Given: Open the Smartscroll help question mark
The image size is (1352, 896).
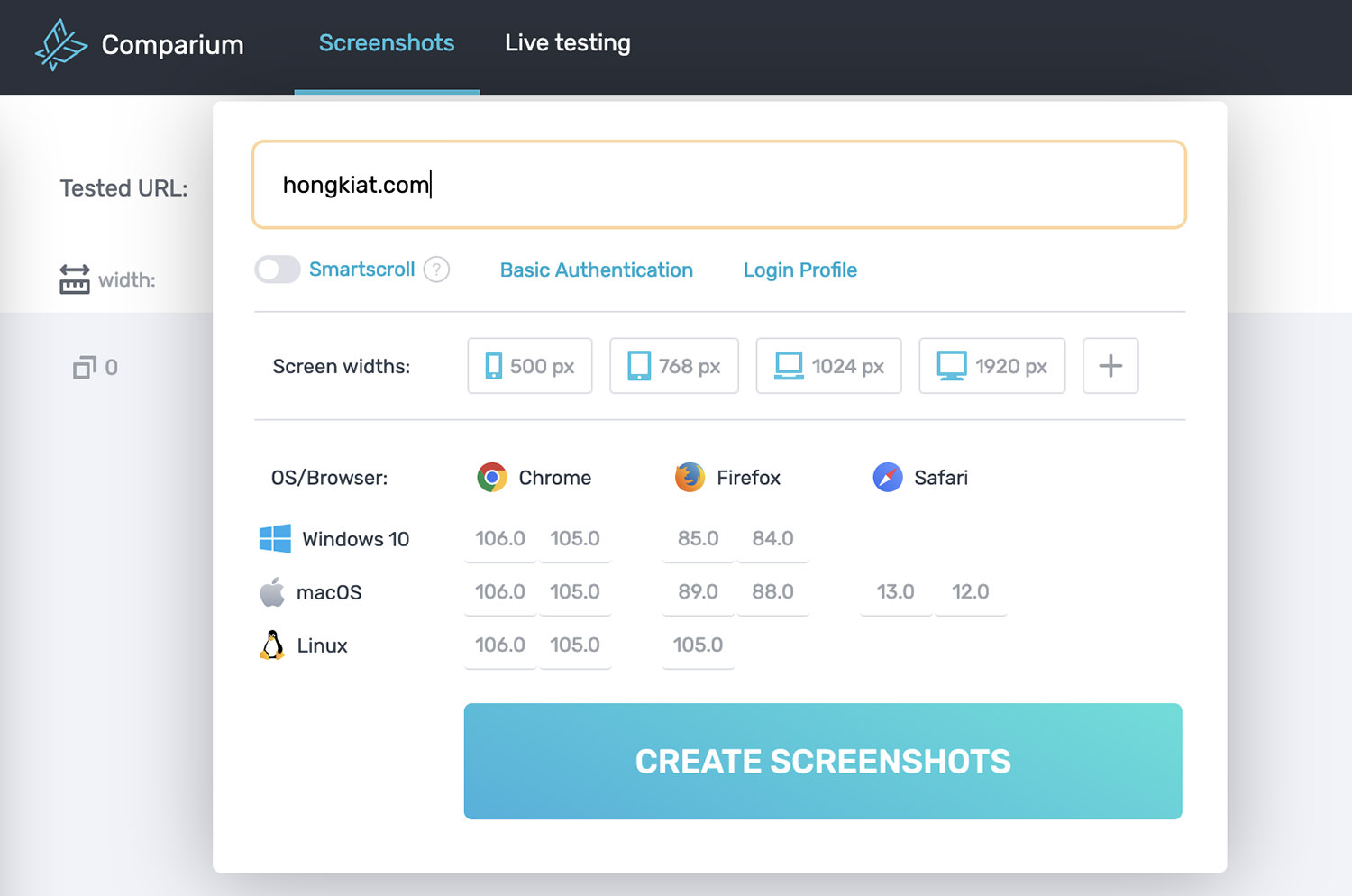Looking at the screenshot, I should click(436, 270).
